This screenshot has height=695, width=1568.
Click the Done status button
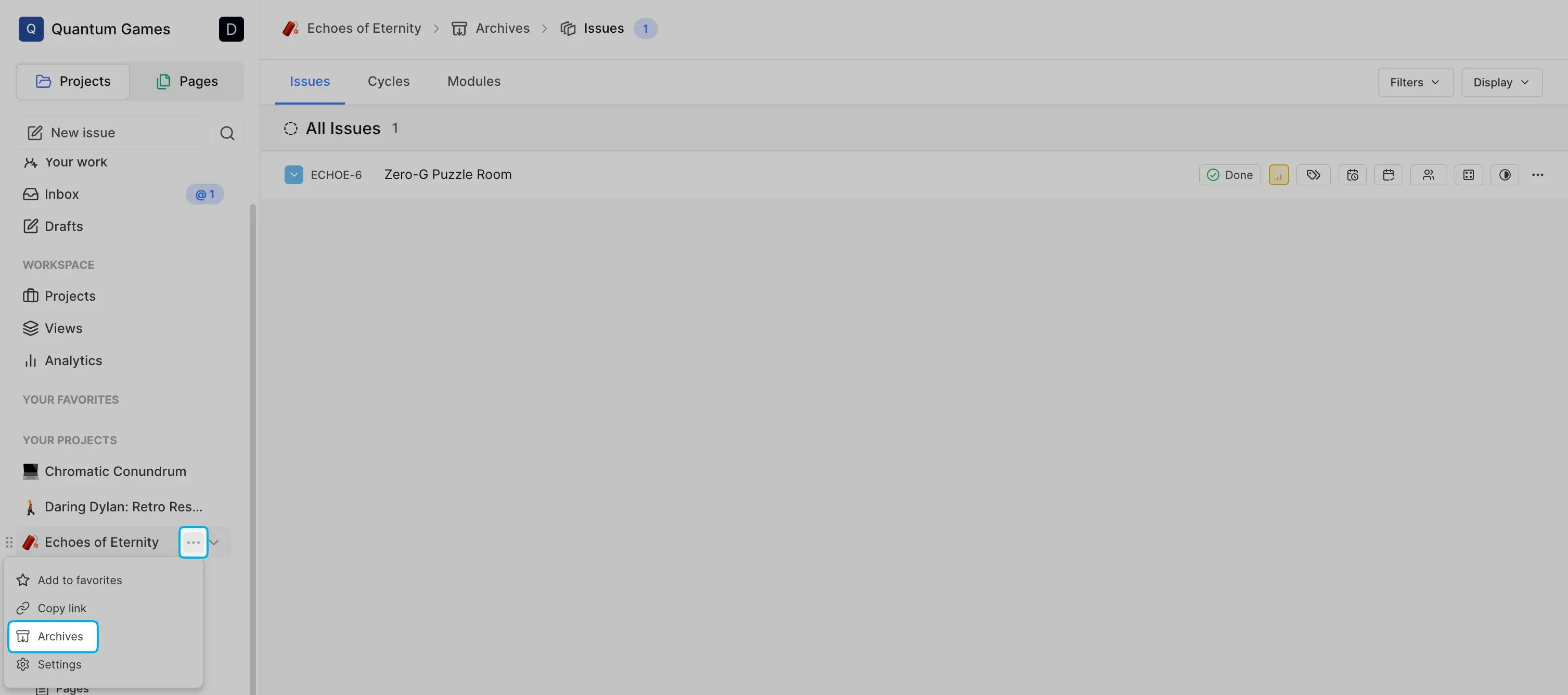click(1229, 175)
